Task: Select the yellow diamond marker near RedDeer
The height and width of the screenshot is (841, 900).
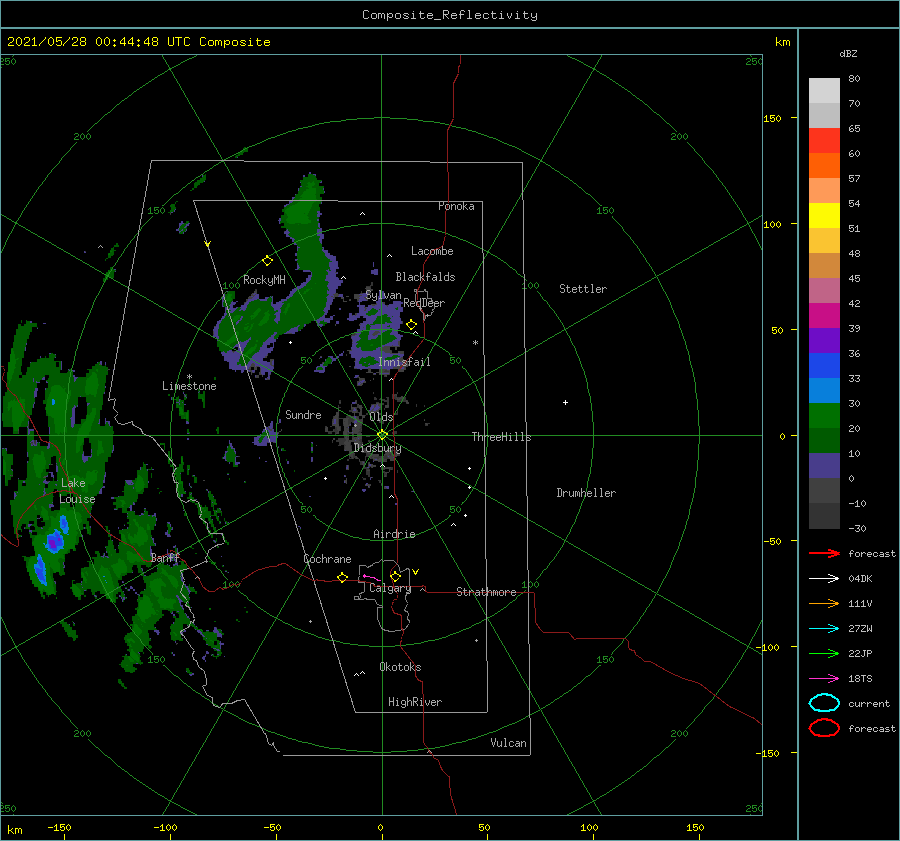Action: pos(411,325)
